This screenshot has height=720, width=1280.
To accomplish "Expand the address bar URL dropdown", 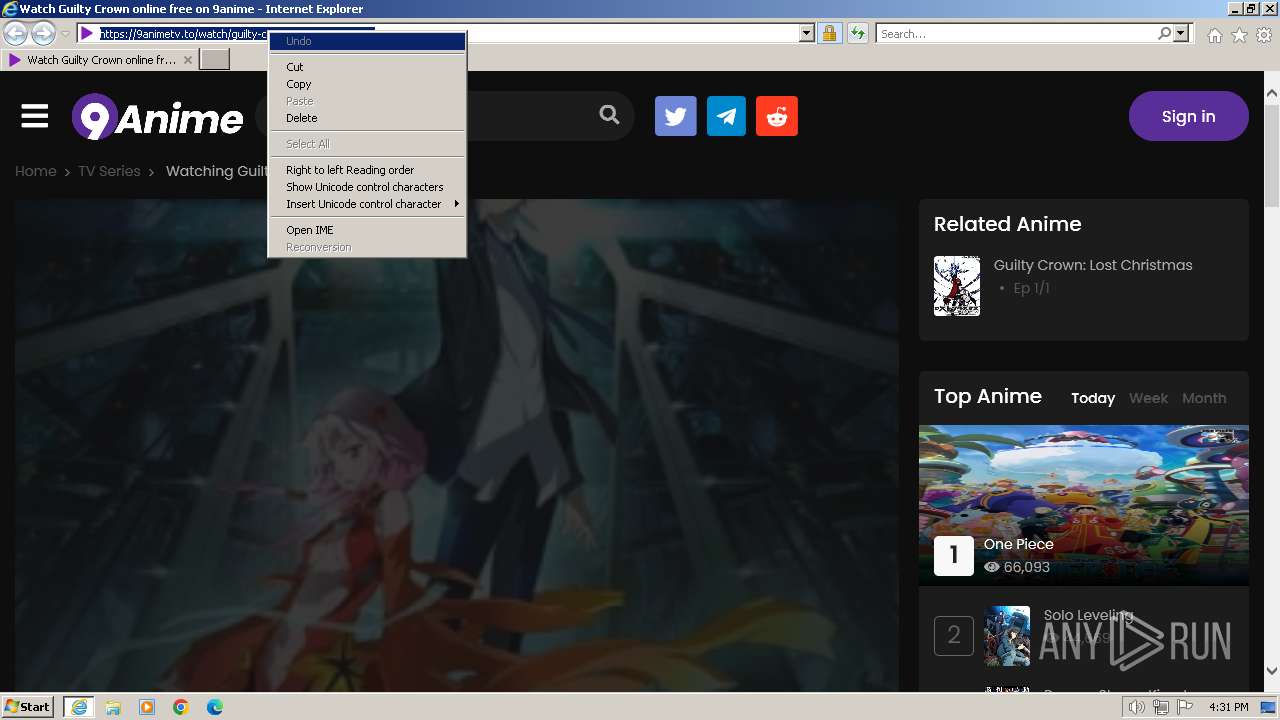I will pyautogui.click(x=807, y=34).
